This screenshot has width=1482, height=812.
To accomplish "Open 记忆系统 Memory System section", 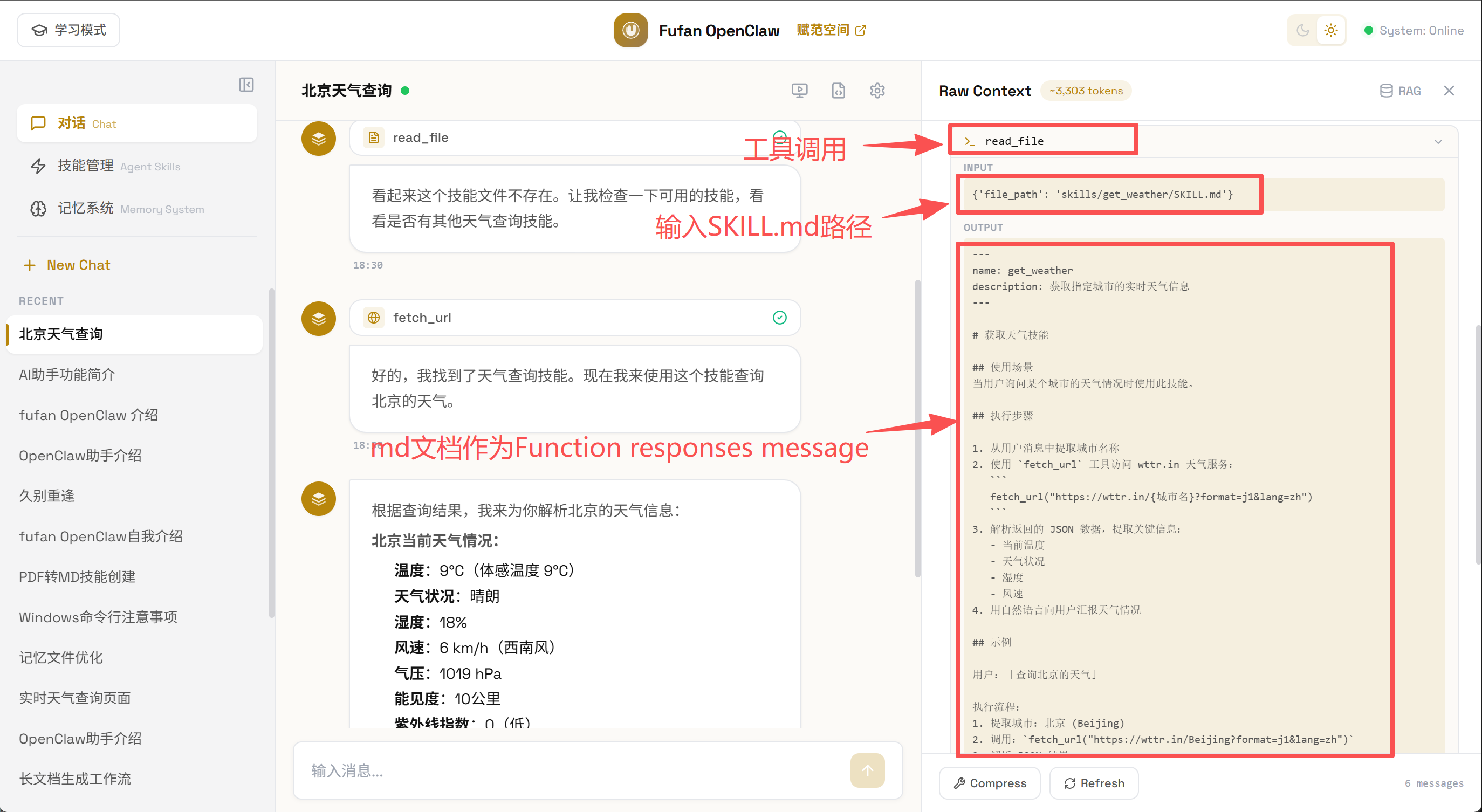I will pos(137,208).
